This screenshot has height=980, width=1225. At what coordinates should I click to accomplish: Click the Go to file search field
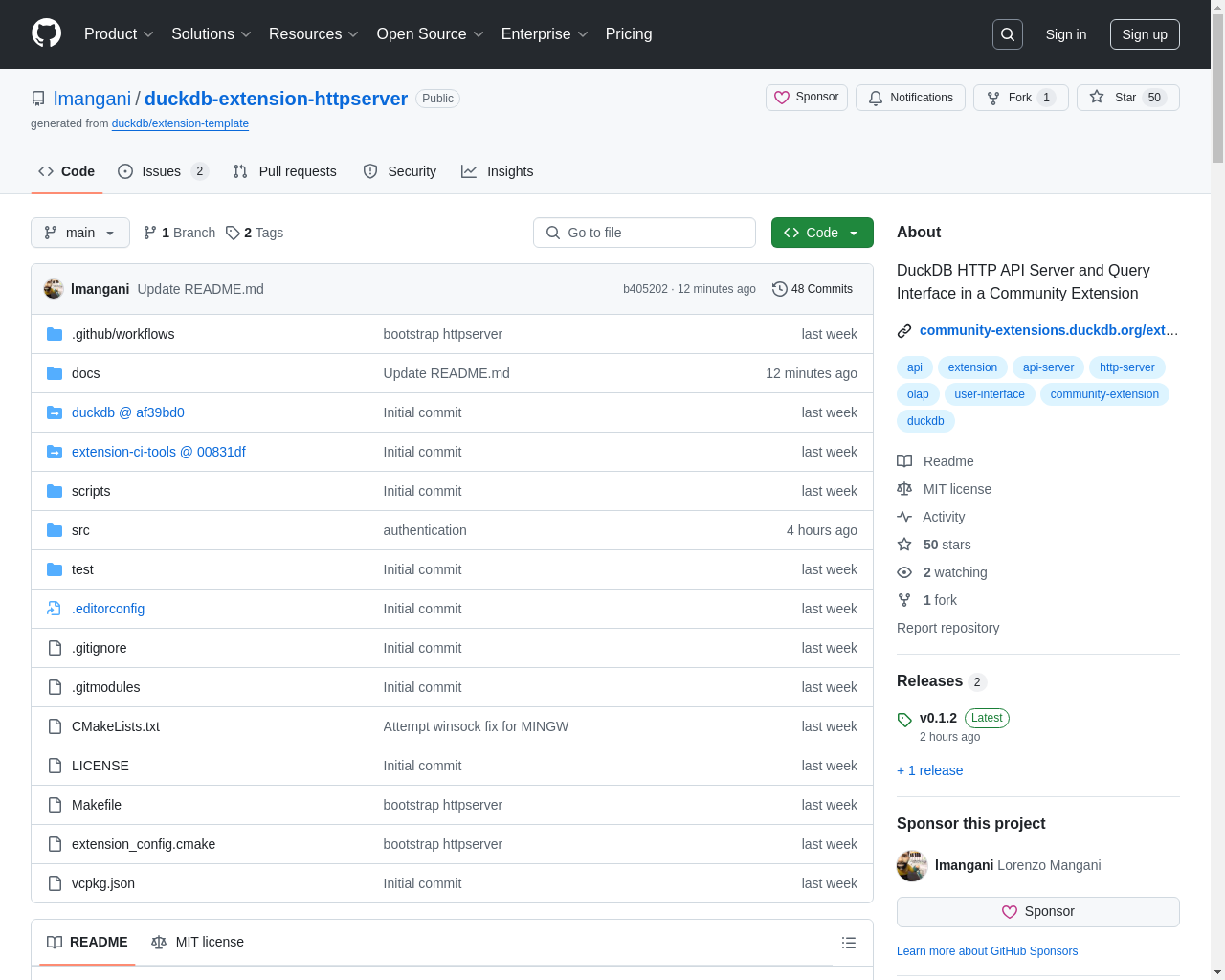[x=644, y=233]
